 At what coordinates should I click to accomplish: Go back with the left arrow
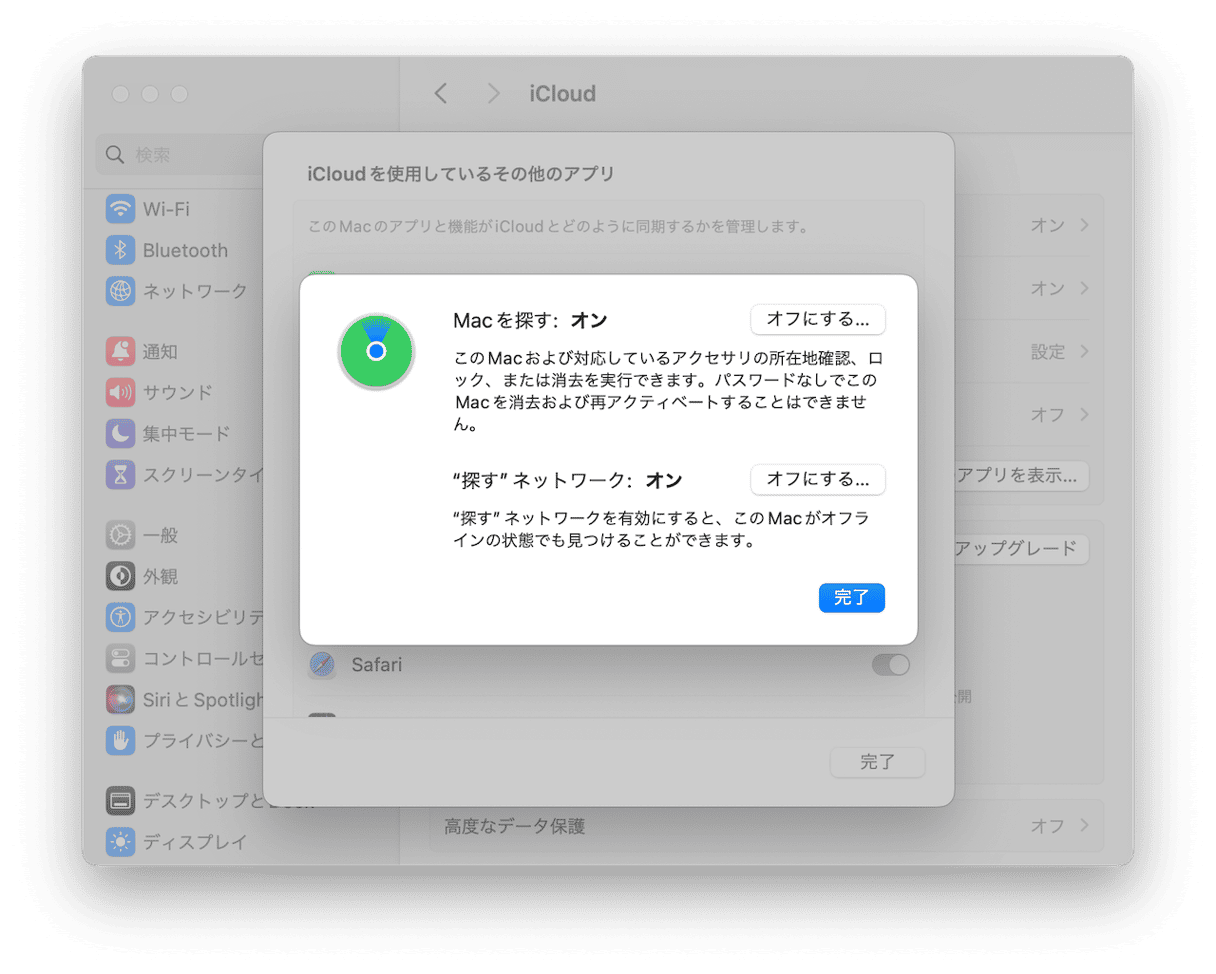coord(441,94)
